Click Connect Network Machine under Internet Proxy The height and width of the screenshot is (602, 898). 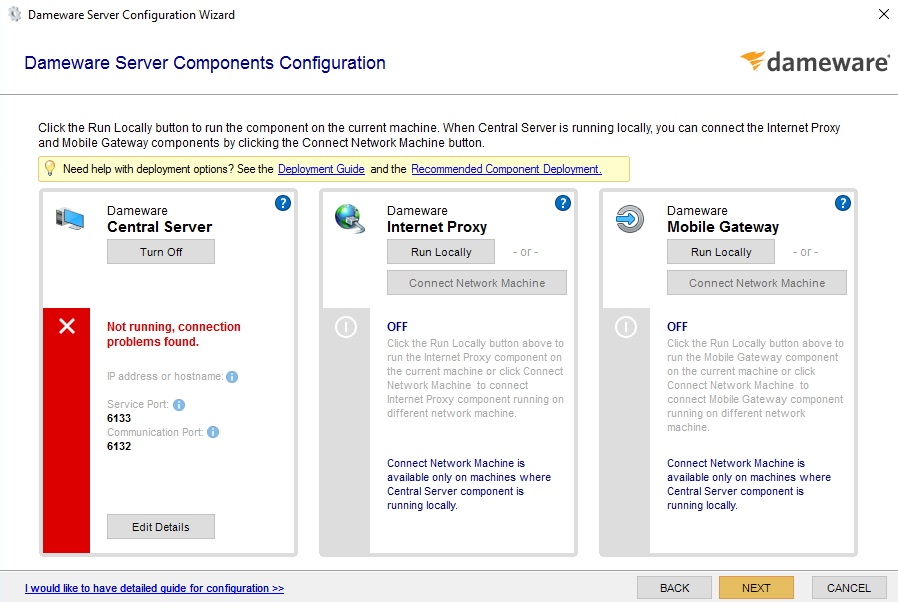476,282
